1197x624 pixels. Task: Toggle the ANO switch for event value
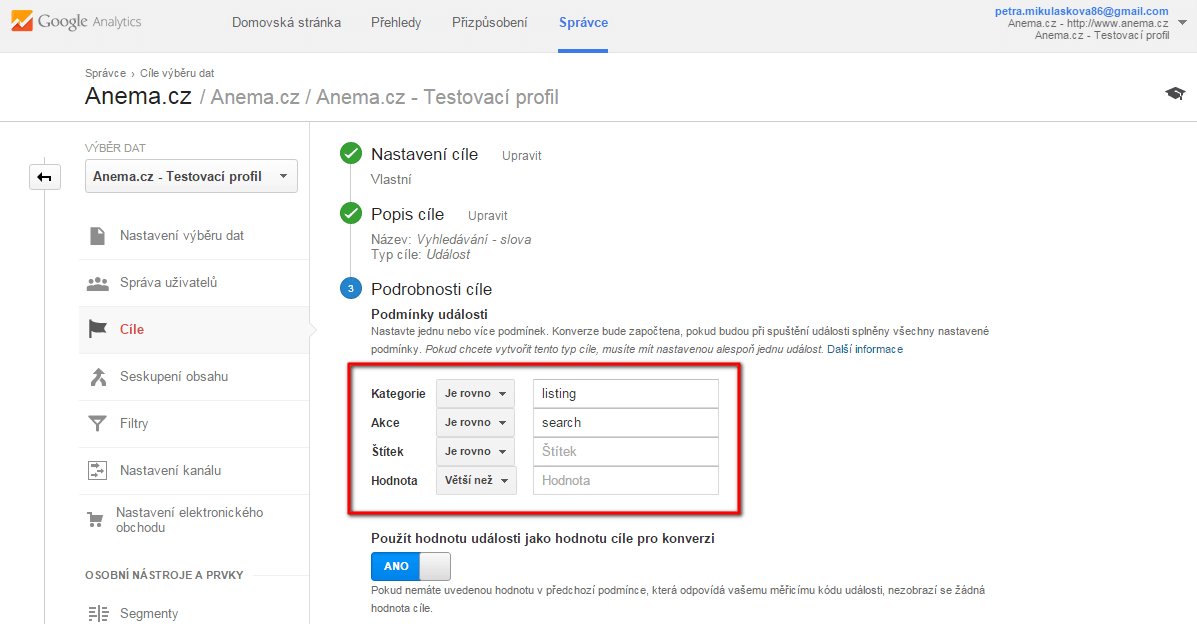coord(411,567)
